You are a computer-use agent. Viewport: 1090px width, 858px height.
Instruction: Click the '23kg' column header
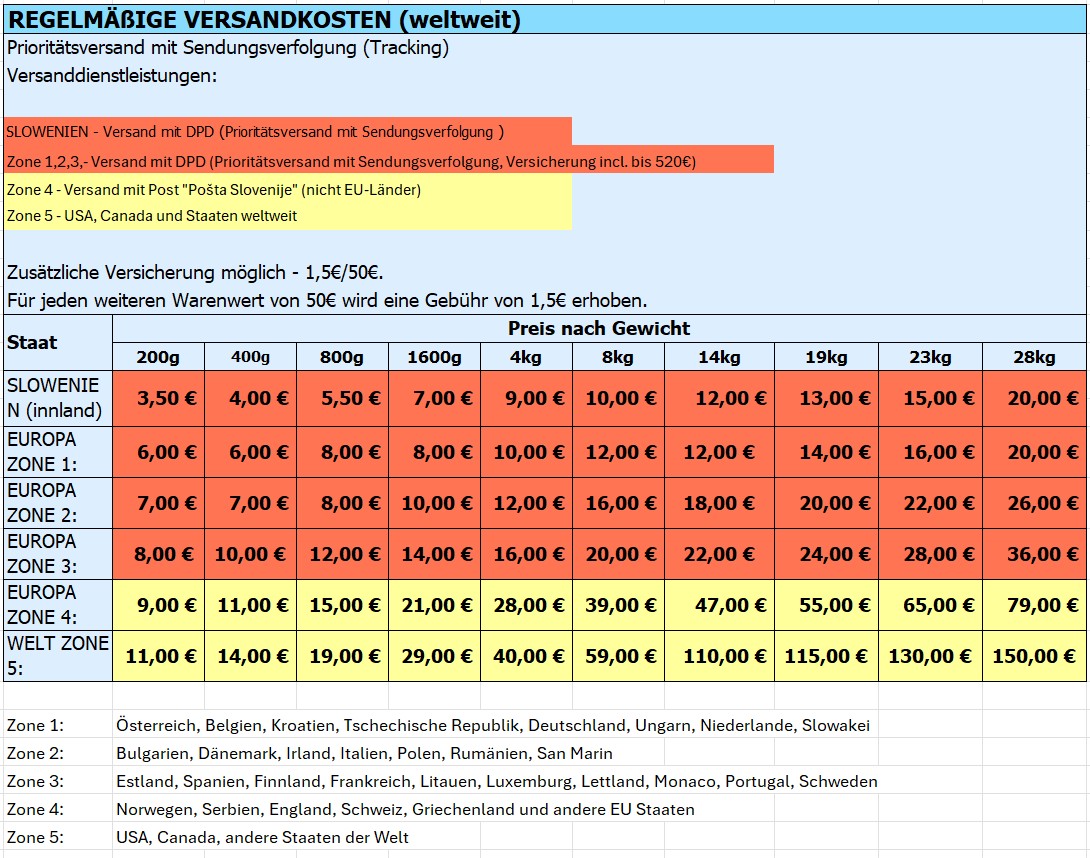pos(930,357)
